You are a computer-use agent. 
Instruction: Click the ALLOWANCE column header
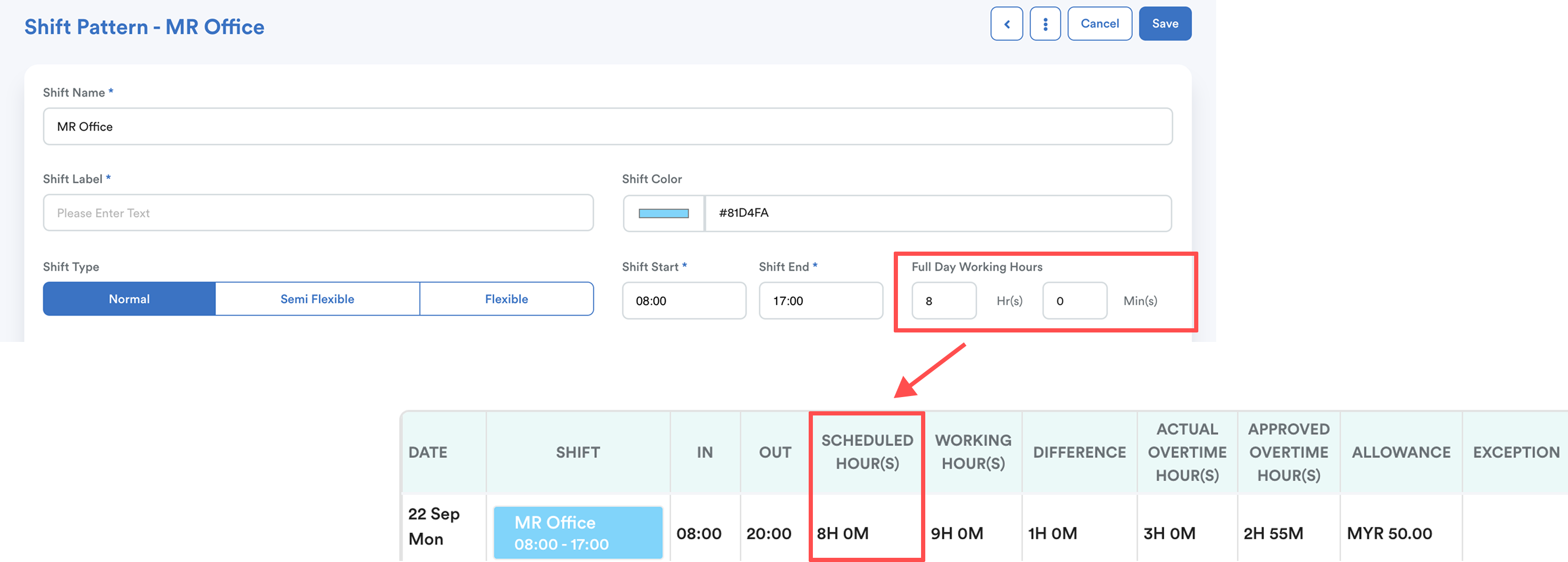1401,452
